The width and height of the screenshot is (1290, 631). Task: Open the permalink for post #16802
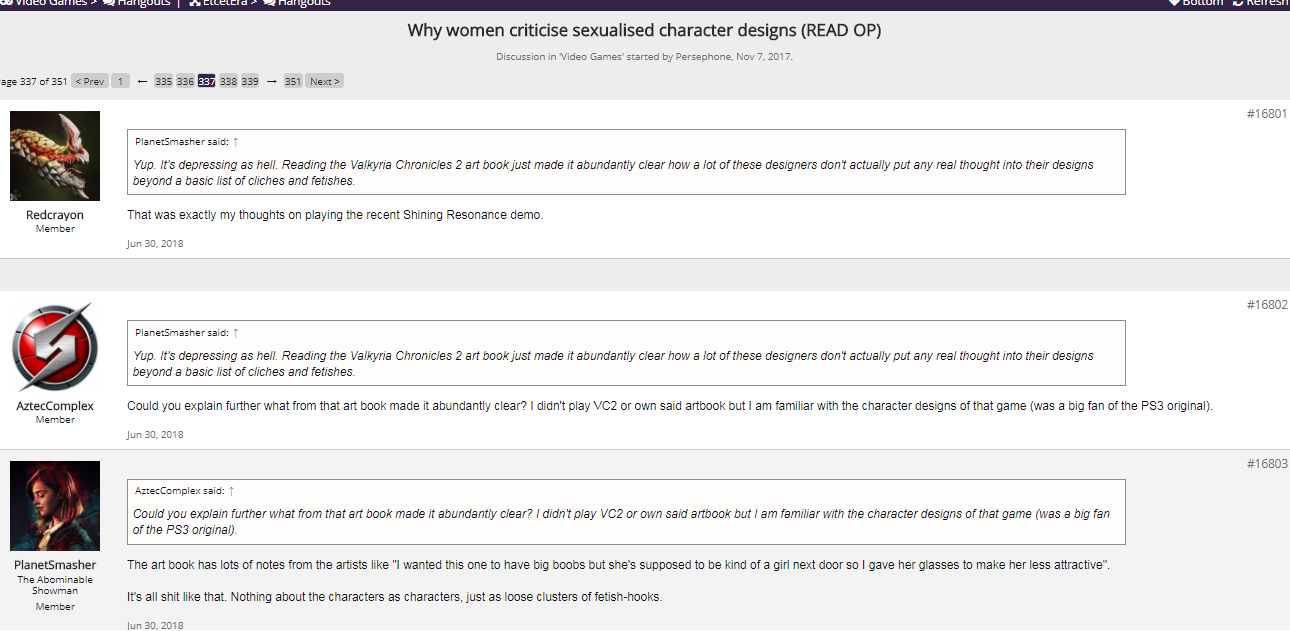tap(1267, 305)
